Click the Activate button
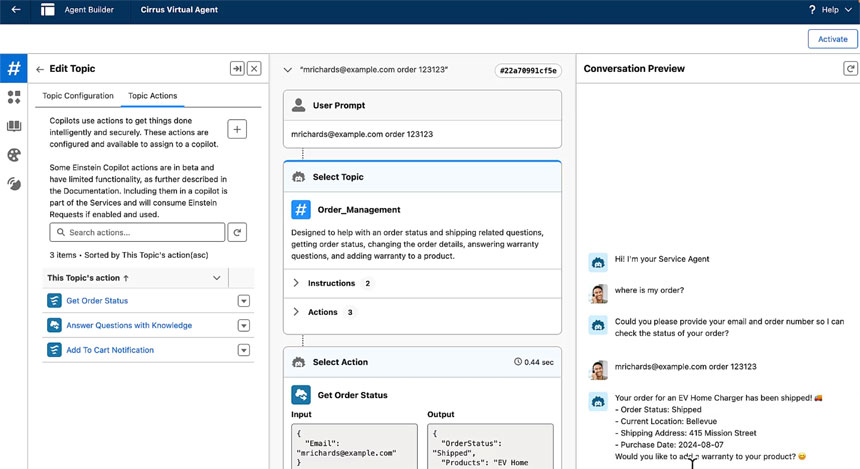Image resolution: width=860 pixels, height=469 pixels. pos(833,39)
